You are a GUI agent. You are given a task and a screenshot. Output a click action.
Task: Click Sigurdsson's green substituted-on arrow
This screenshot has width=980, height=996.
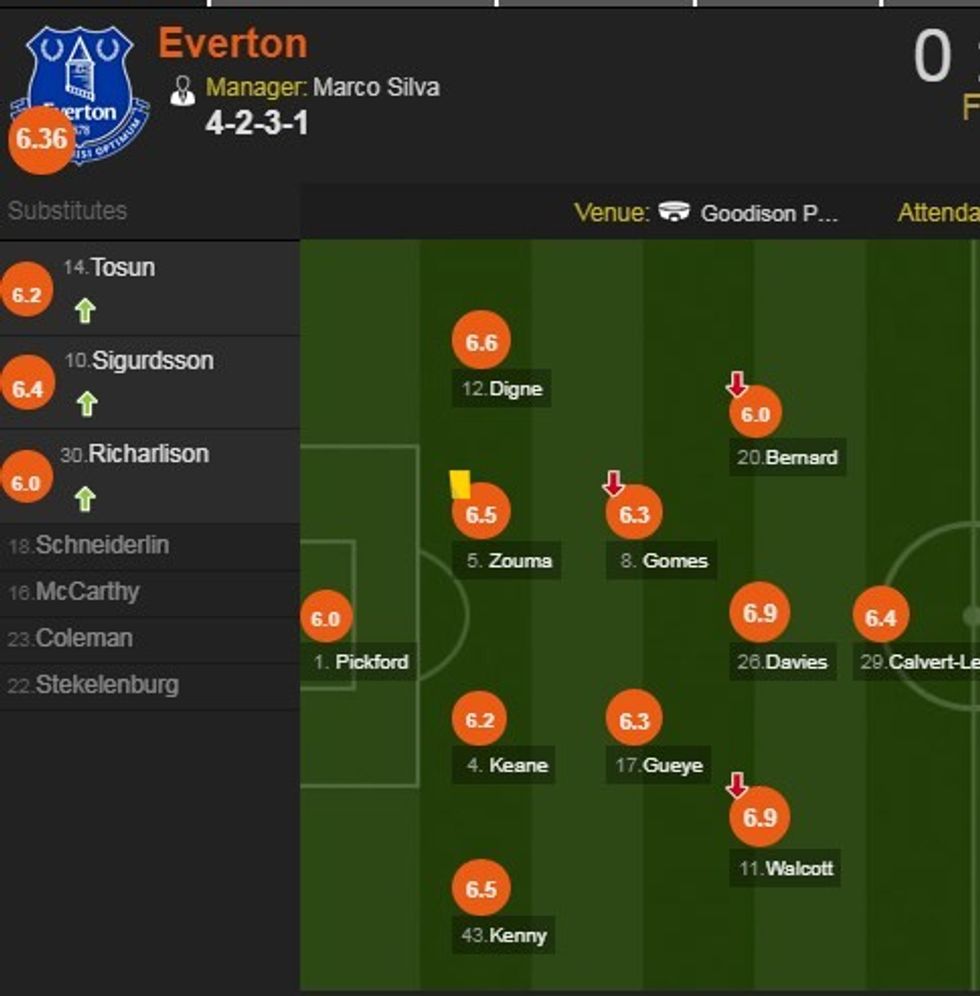pyautogui.click(x=87, y=404)
